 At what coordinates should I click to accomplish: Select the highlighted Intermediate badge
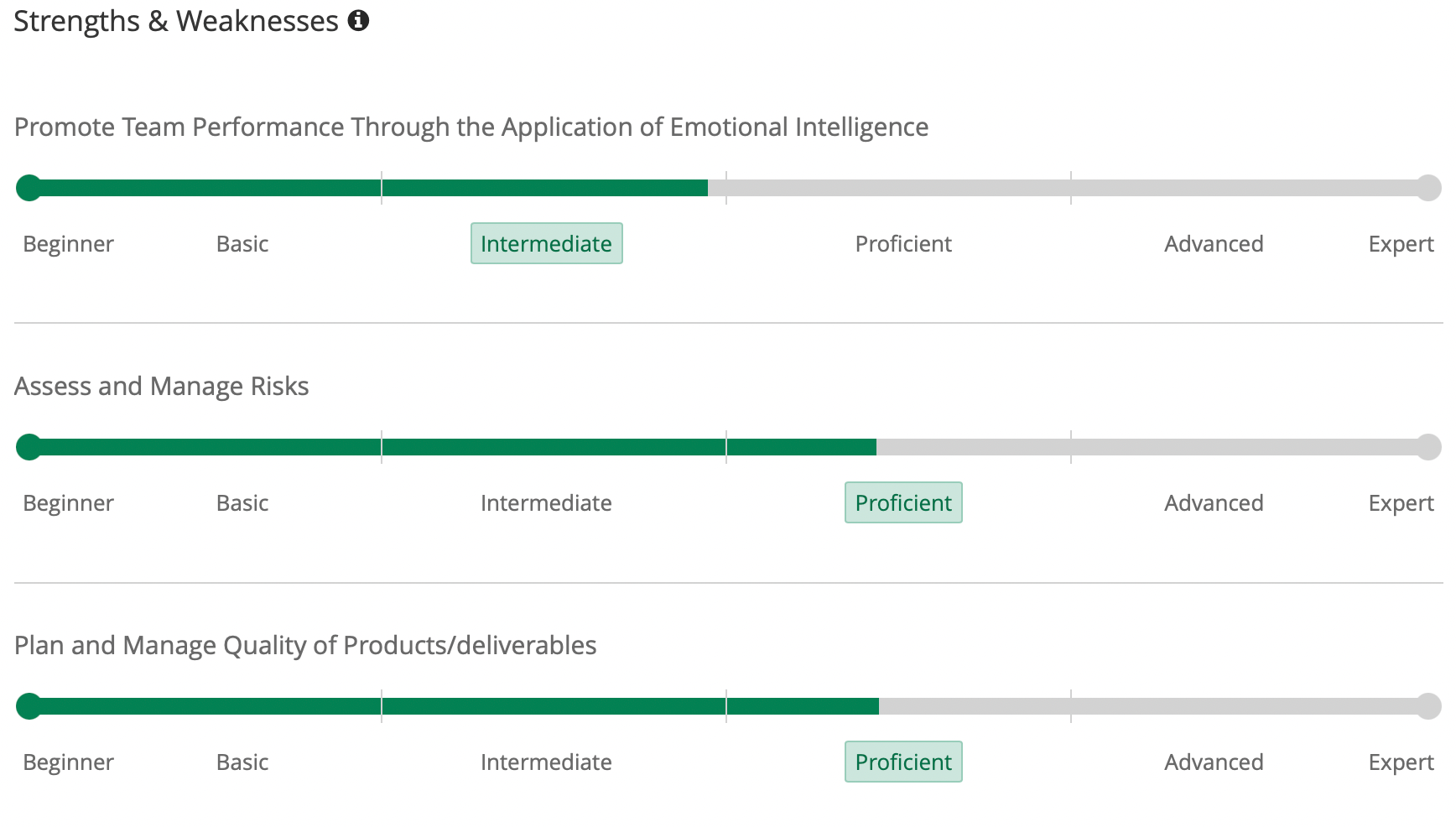546,244
